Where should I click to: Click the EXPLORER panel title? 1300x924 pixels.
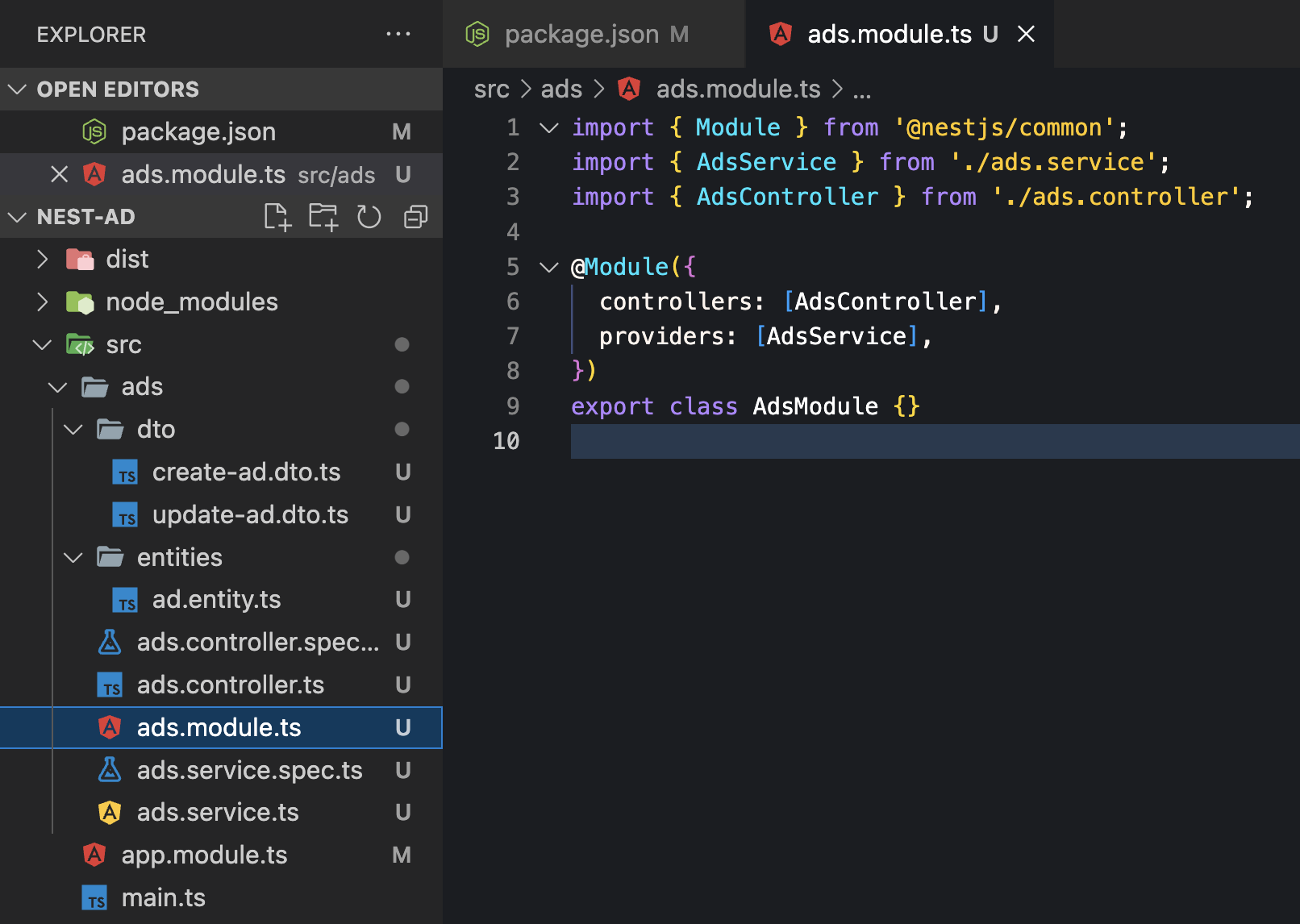point(91,35)
